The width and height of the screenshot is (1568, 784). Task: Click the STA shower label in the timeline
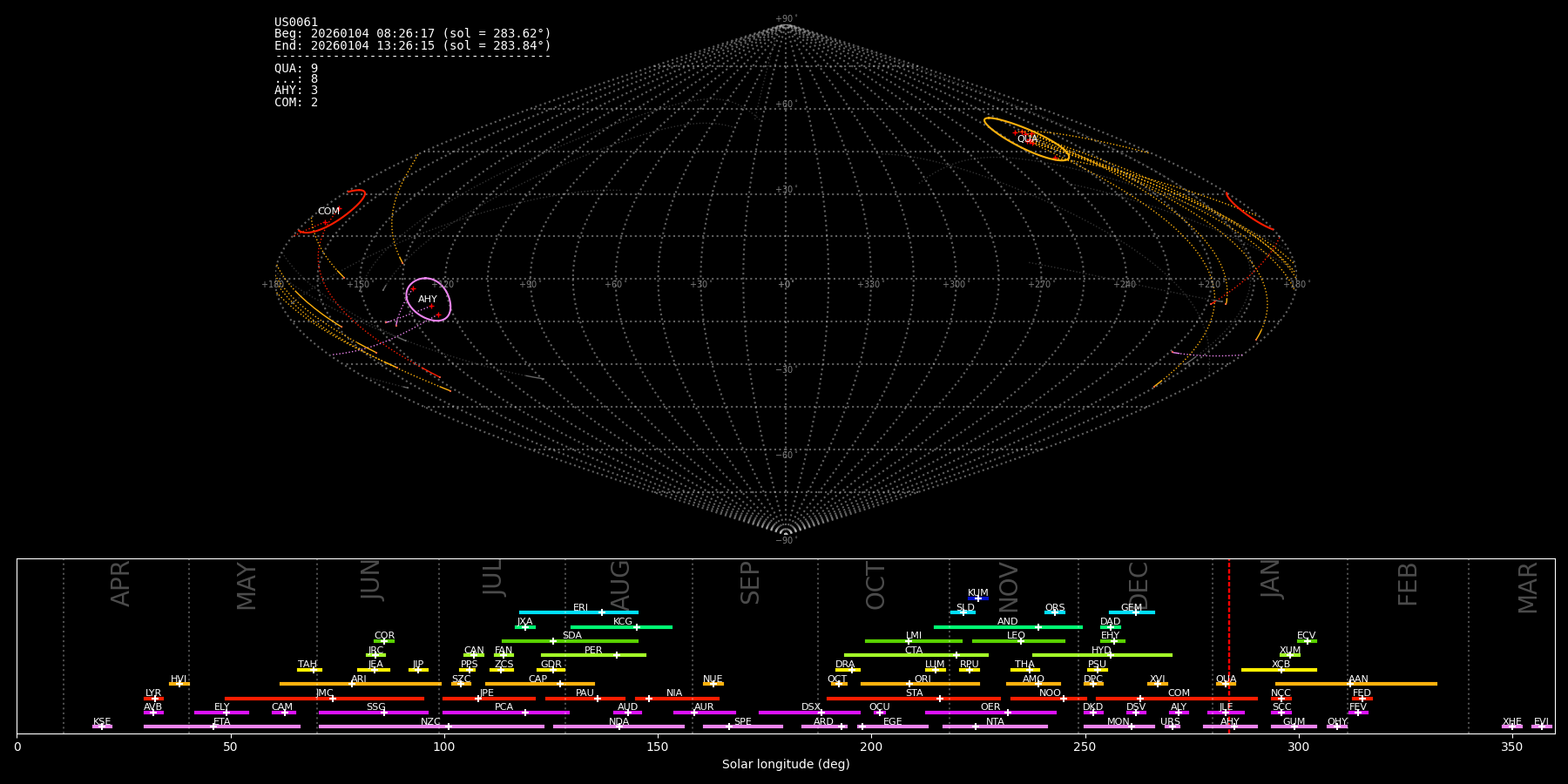[914, 693]
